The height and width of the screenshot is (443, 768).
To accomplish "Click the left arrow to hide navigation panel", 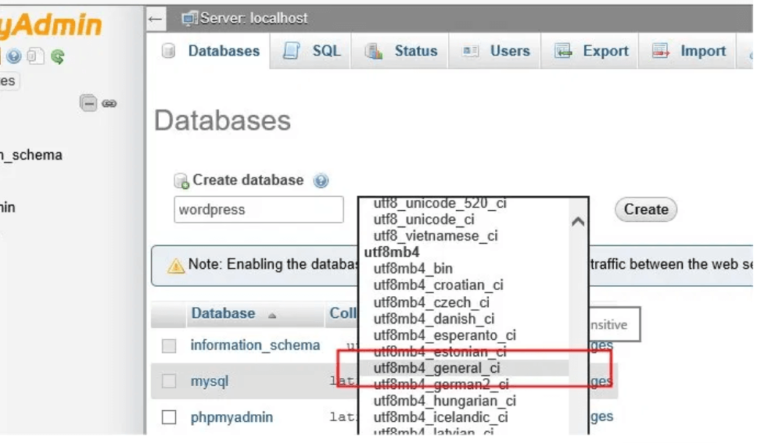I will (155, 18).
